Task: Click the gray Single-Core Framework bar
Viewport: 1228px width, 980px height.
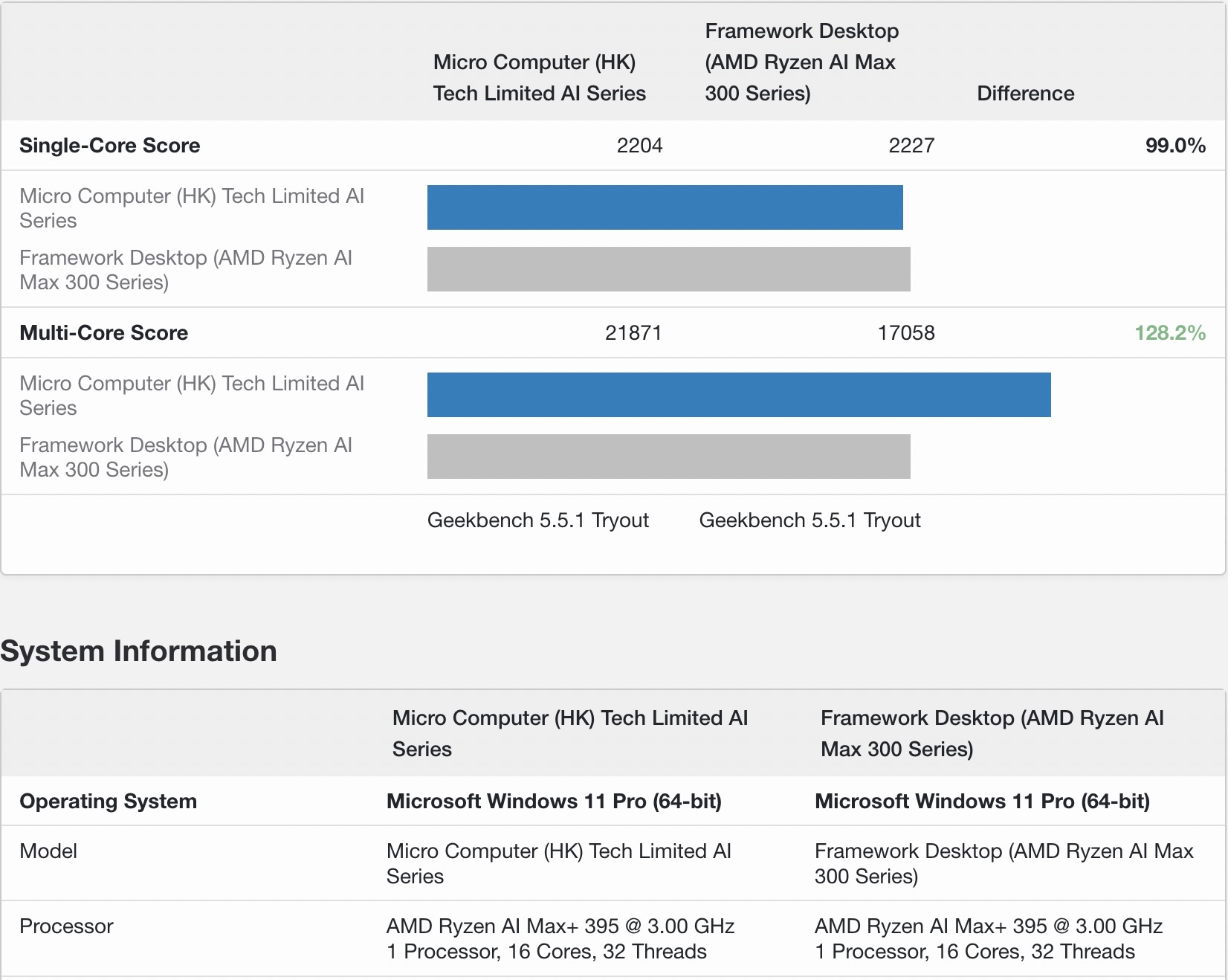Action: pyautogui.click(x=668, y=269)
